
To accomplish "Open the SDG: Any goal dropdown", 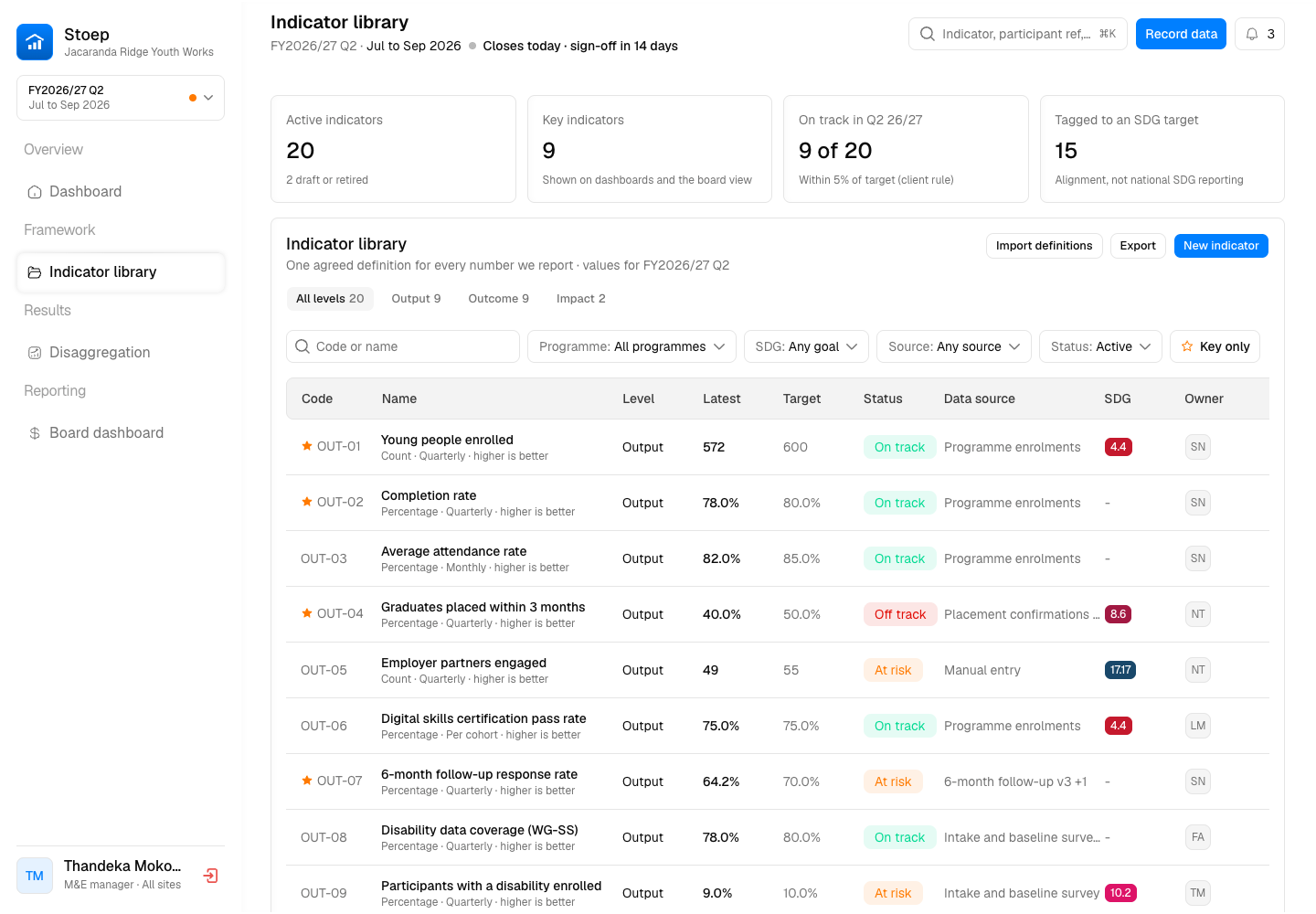I will (806, 346).
